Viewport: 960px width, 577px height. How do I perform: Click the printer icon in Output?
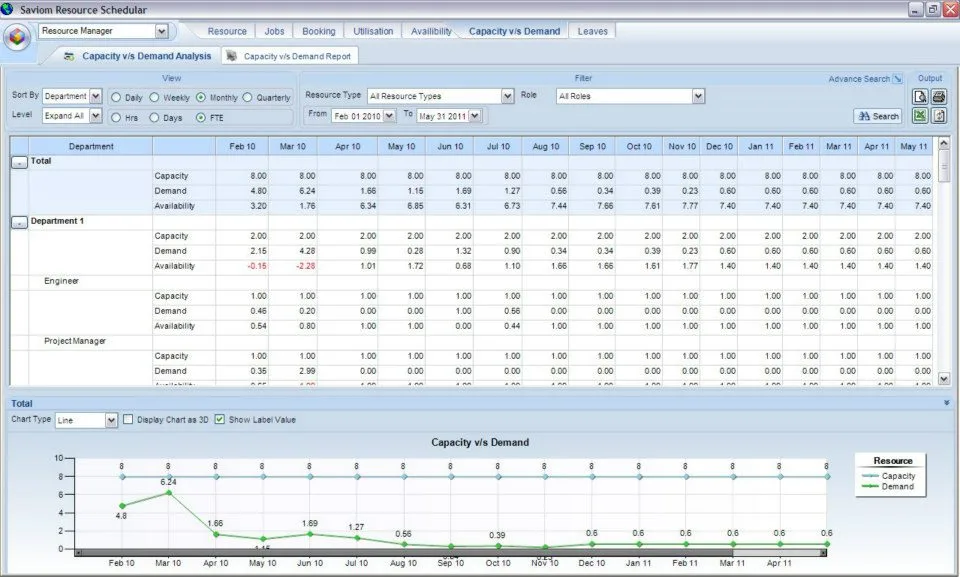coord(939,97)
